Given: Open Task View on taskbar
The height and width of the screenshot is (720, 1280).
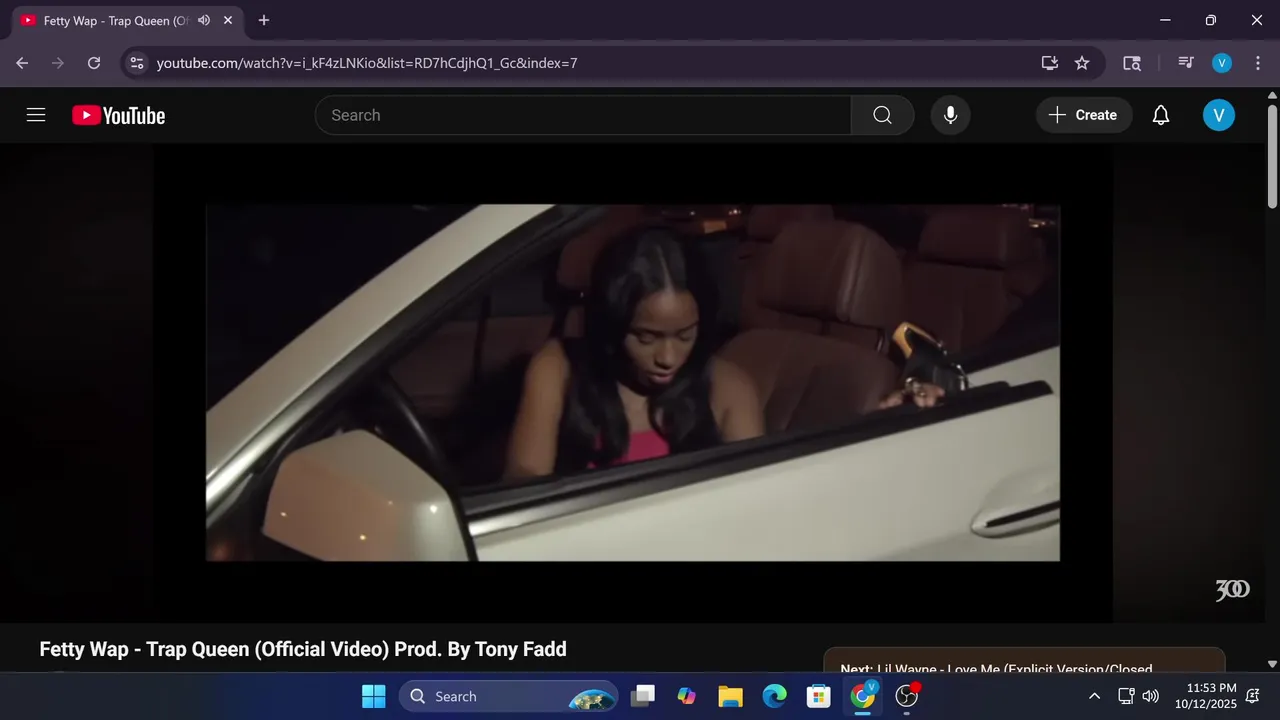Looking at the screenshot, I should click(x=642, y=696).
